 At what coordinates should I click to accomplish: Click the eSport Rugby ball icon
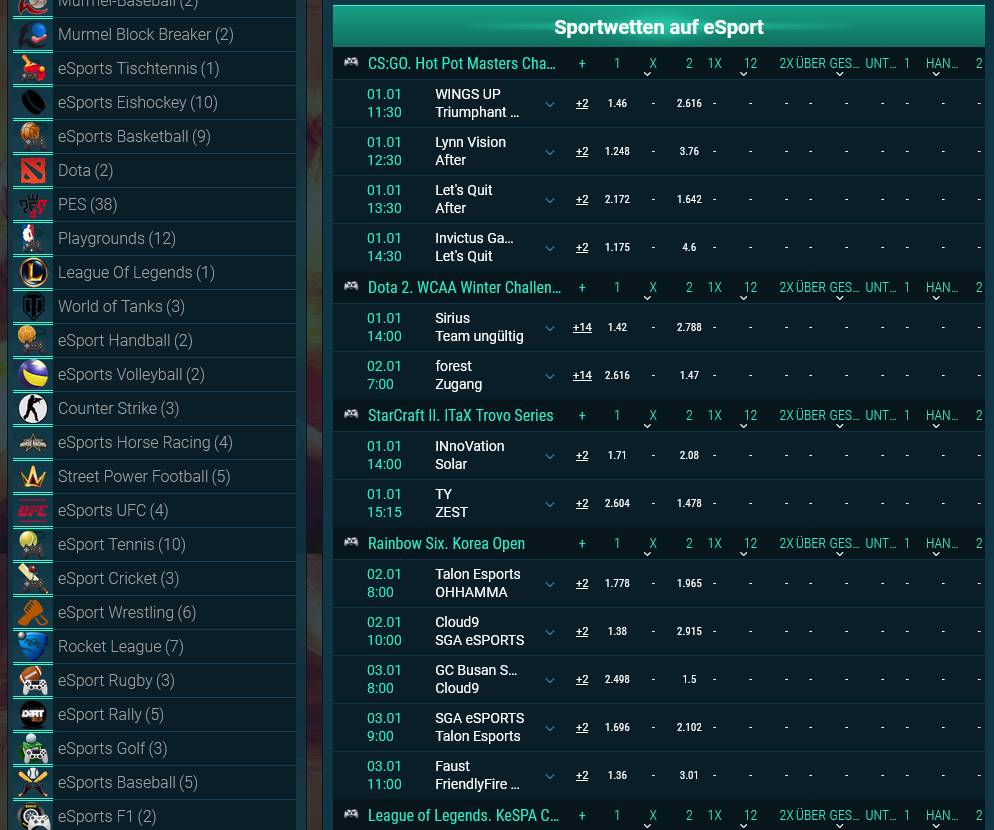pyautogui.click(x=33, y=680)
